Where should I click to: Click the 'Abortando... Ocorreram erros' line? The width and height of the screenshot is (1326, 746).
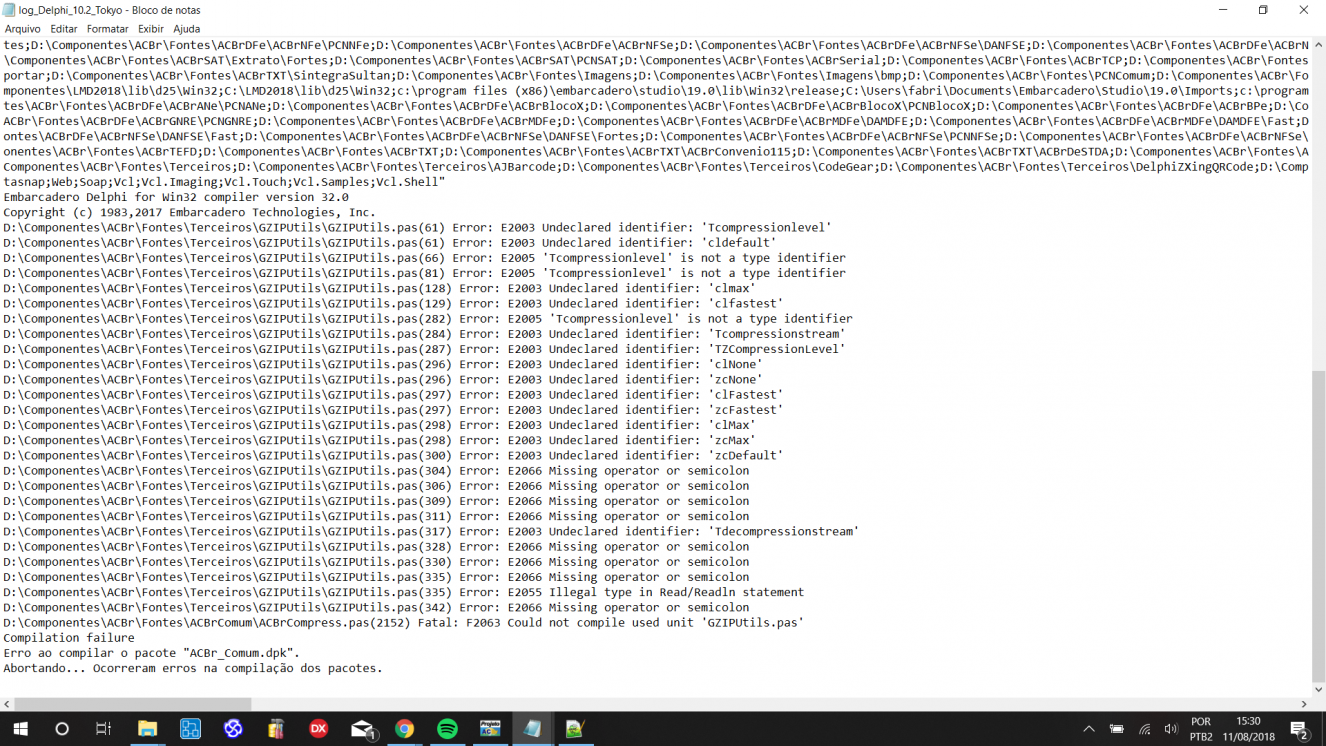click(193, 668)
